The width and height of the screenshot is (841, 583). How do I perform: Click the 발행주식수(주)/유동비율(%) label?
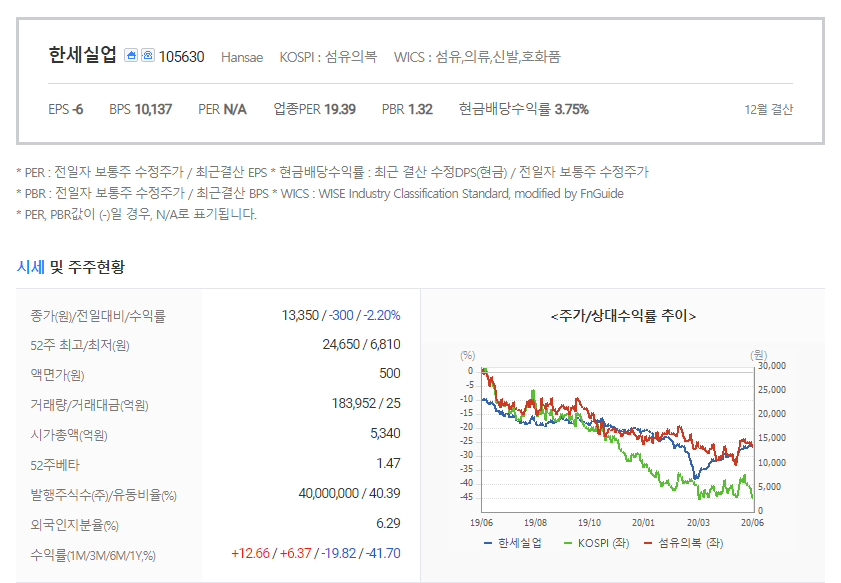(x=104, y=495)
